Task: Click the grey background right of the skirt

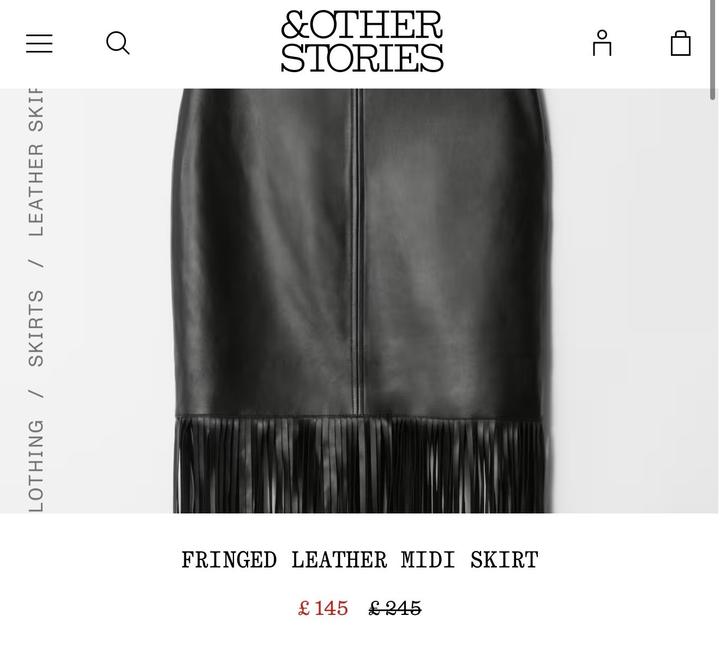Action: pyautogui.click(x=634, y=301)
